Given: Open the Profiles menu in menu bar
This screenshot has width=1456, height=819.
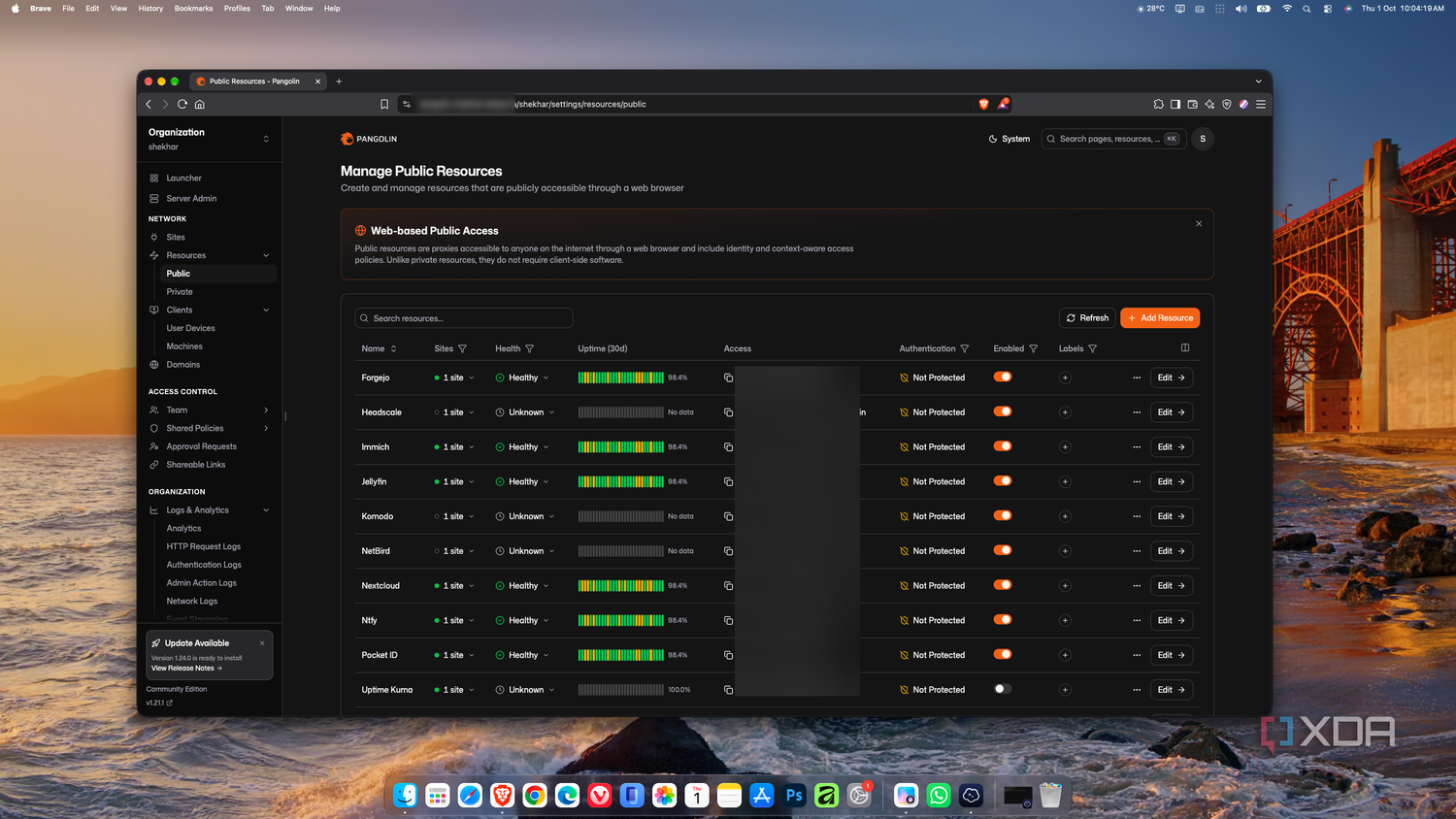Looking at the screenshot, I should pos(237,8).
